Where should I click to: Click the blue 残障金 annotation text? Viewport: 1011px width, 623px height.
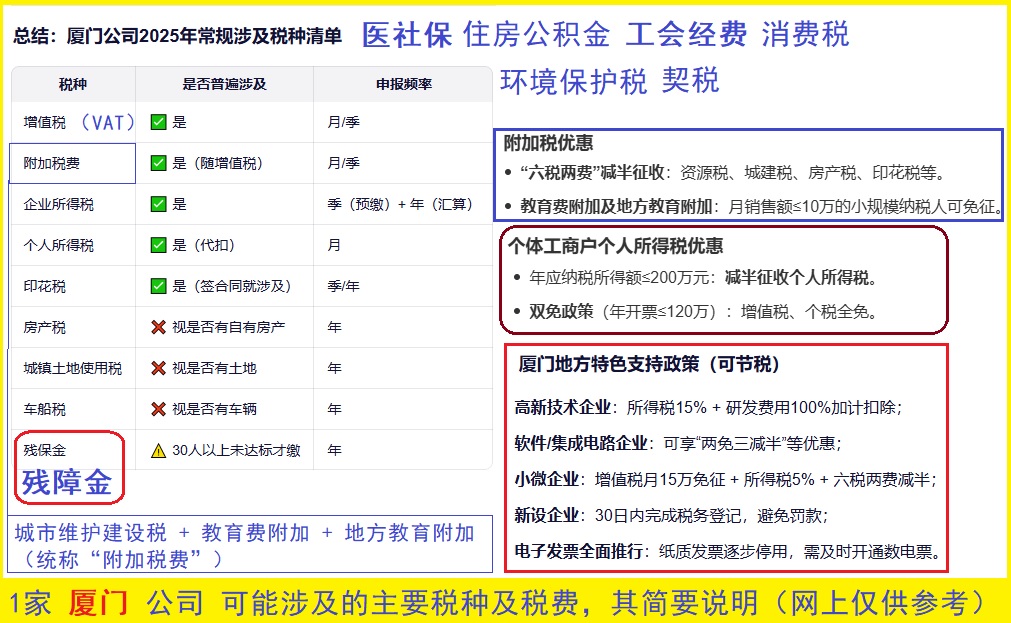67,483
